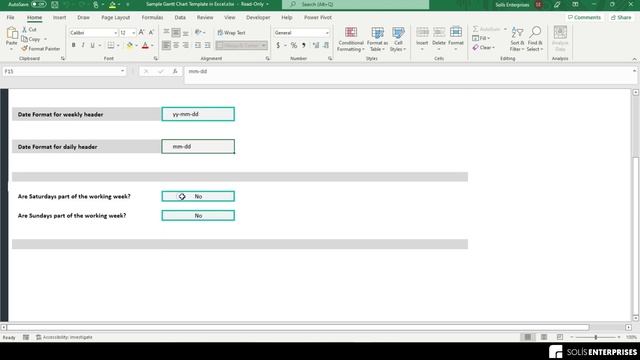
Task: Open the General number format dropdown
Action: click(327, 33)
